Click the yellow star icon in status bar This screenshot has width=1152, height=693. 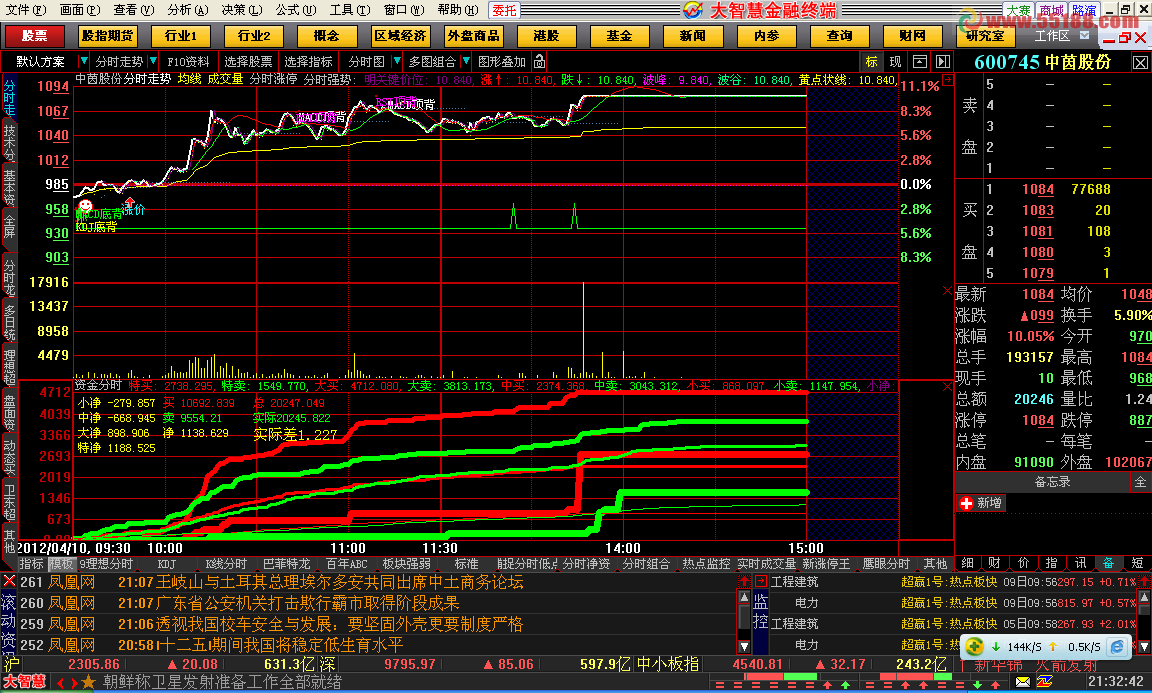tap(88, 683)
